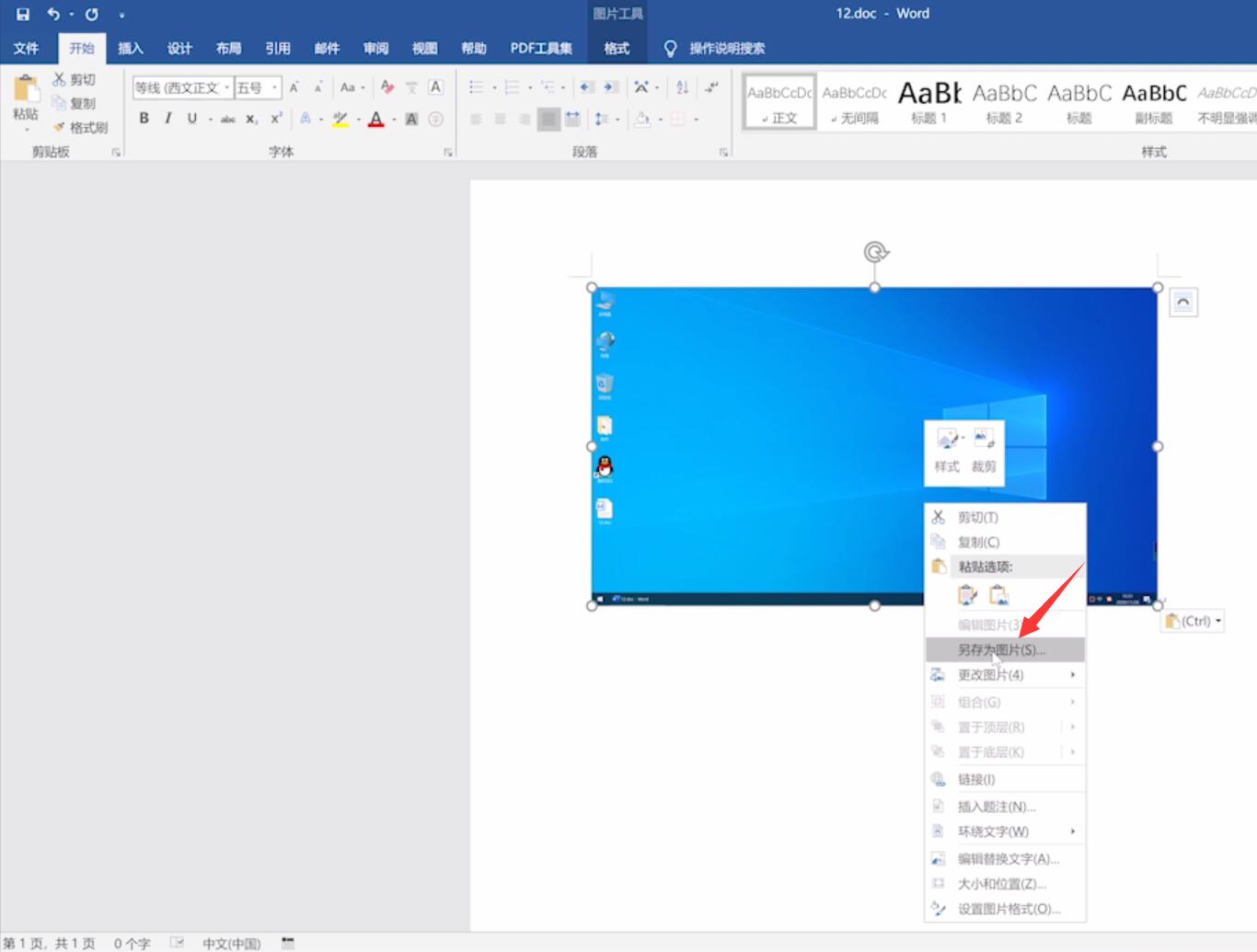Toggle align left
Screen dimensions: 1257x952
tap(476, 119)
